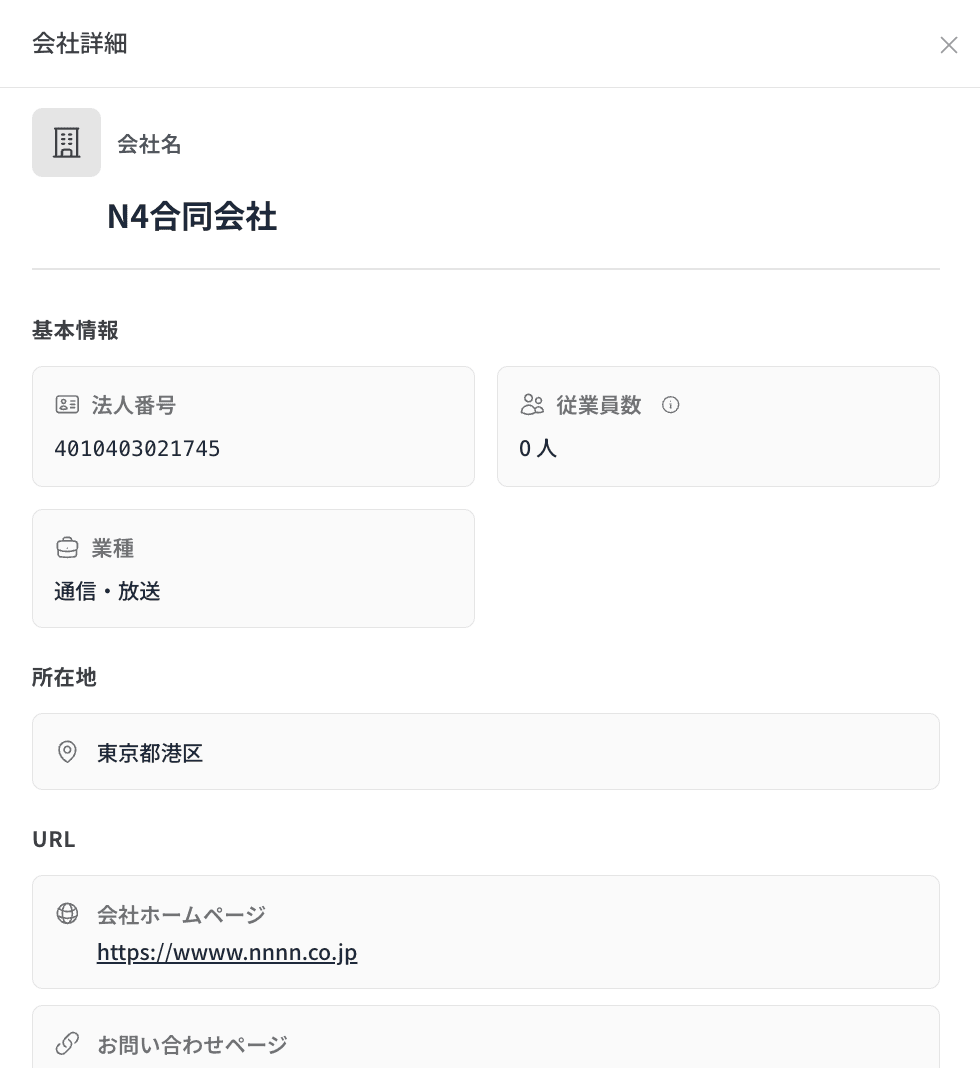The image size is (980, 1068).
Task: Click the 基本情報 section heading
Action: [x=75, y=331]
